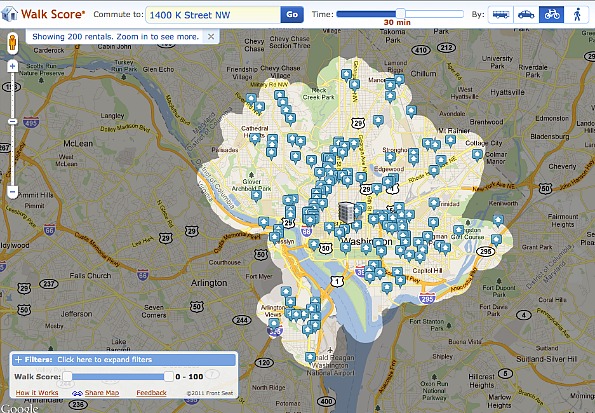Click the Go button
The width and height of the screenshot is (595, 413).
(292, 14)
